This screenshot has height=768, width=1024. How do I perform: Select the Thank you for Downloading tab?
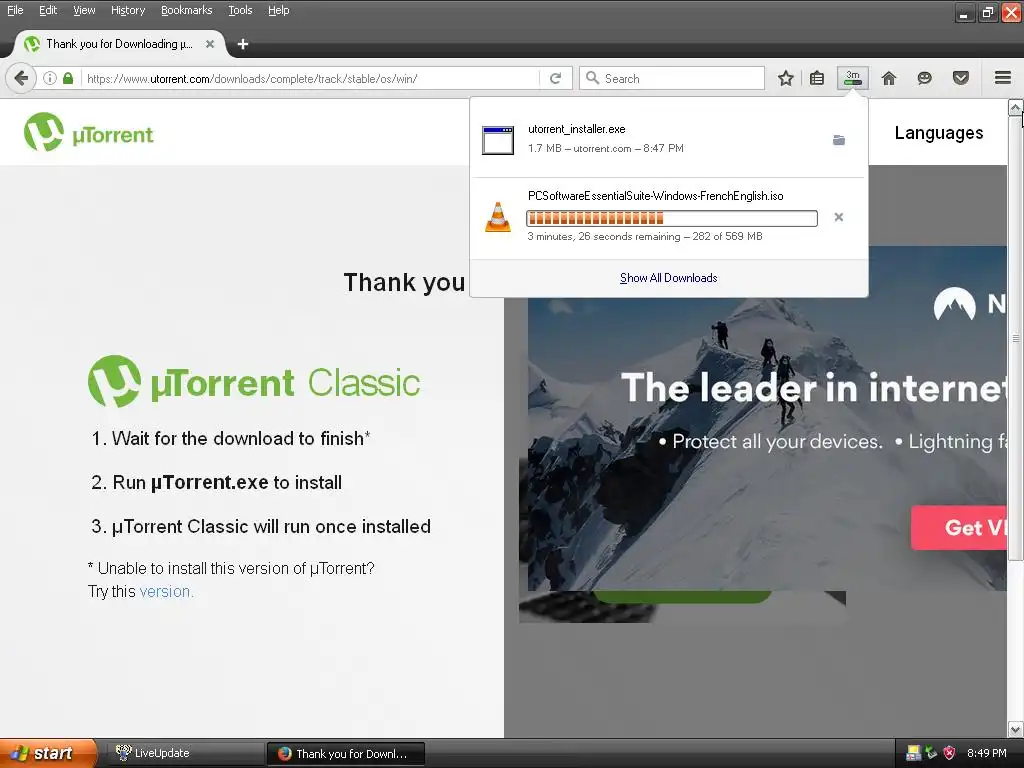pyautogui.click(x=119, y=44)
